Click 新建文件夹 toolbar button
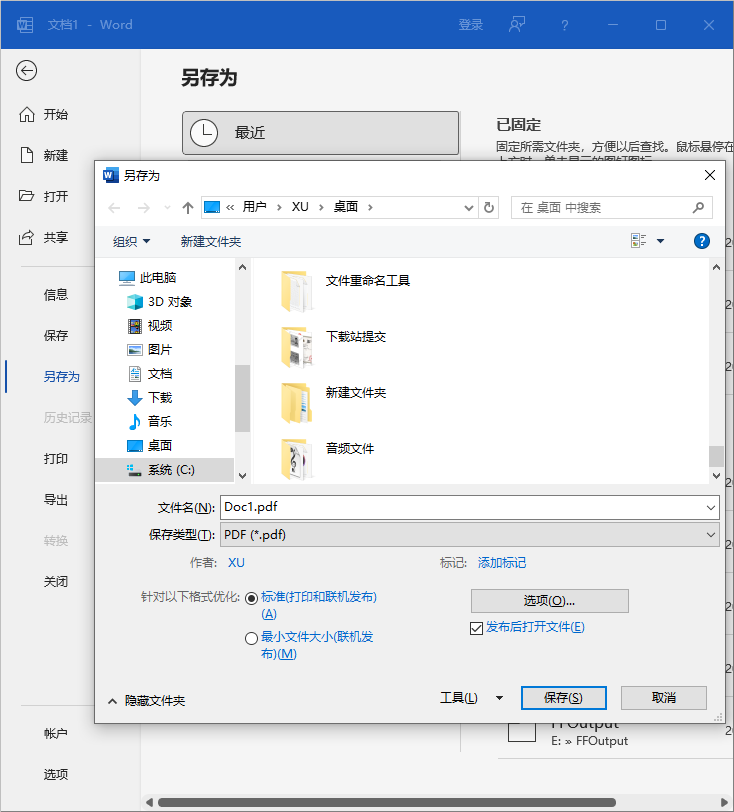 [x=211, y=241]
